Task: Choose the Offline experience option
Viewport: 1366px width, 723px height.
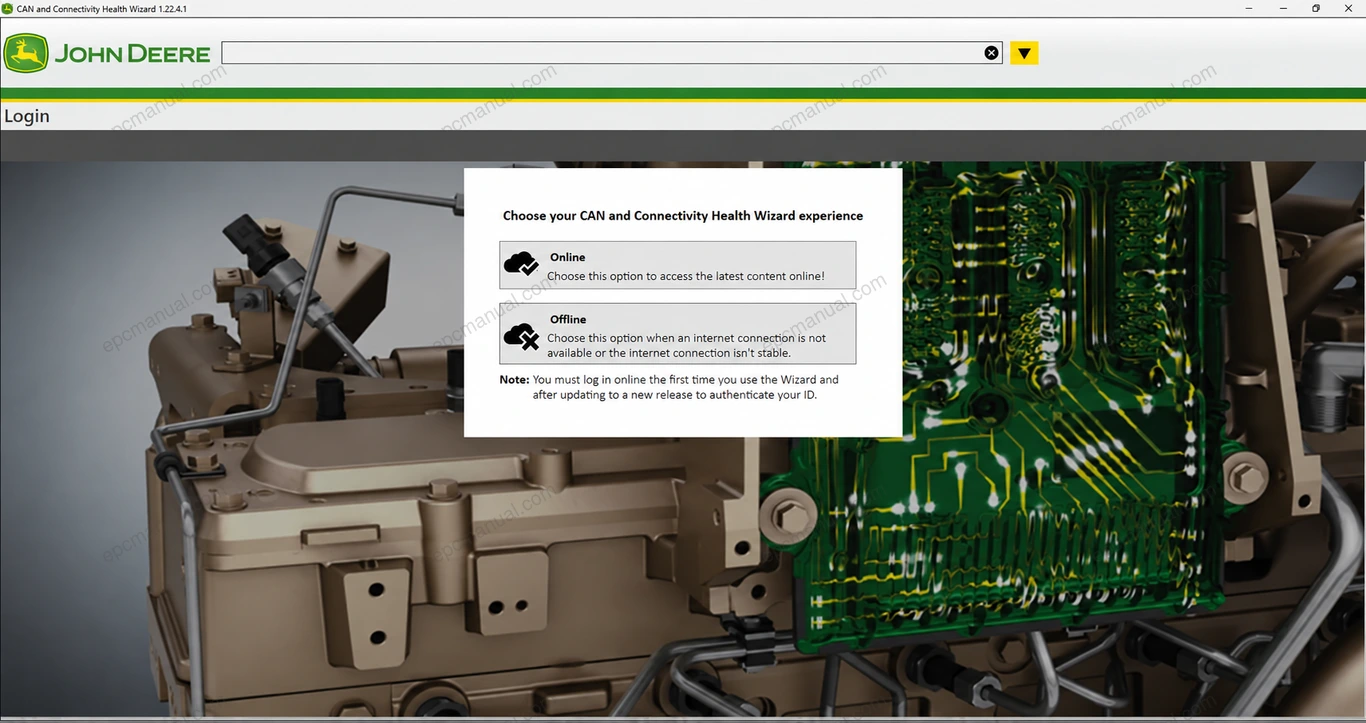Action: coord(678,334)
